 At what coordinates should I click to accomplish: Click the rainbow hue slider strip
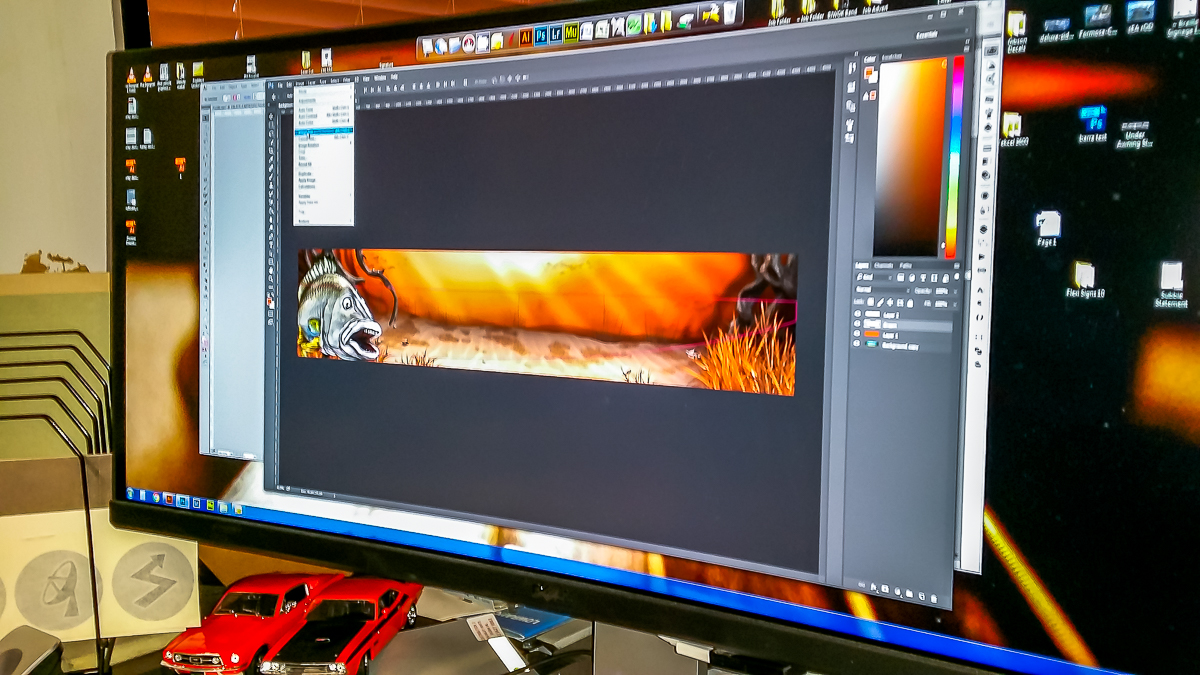pyautogui.click(x=955, y=150)
